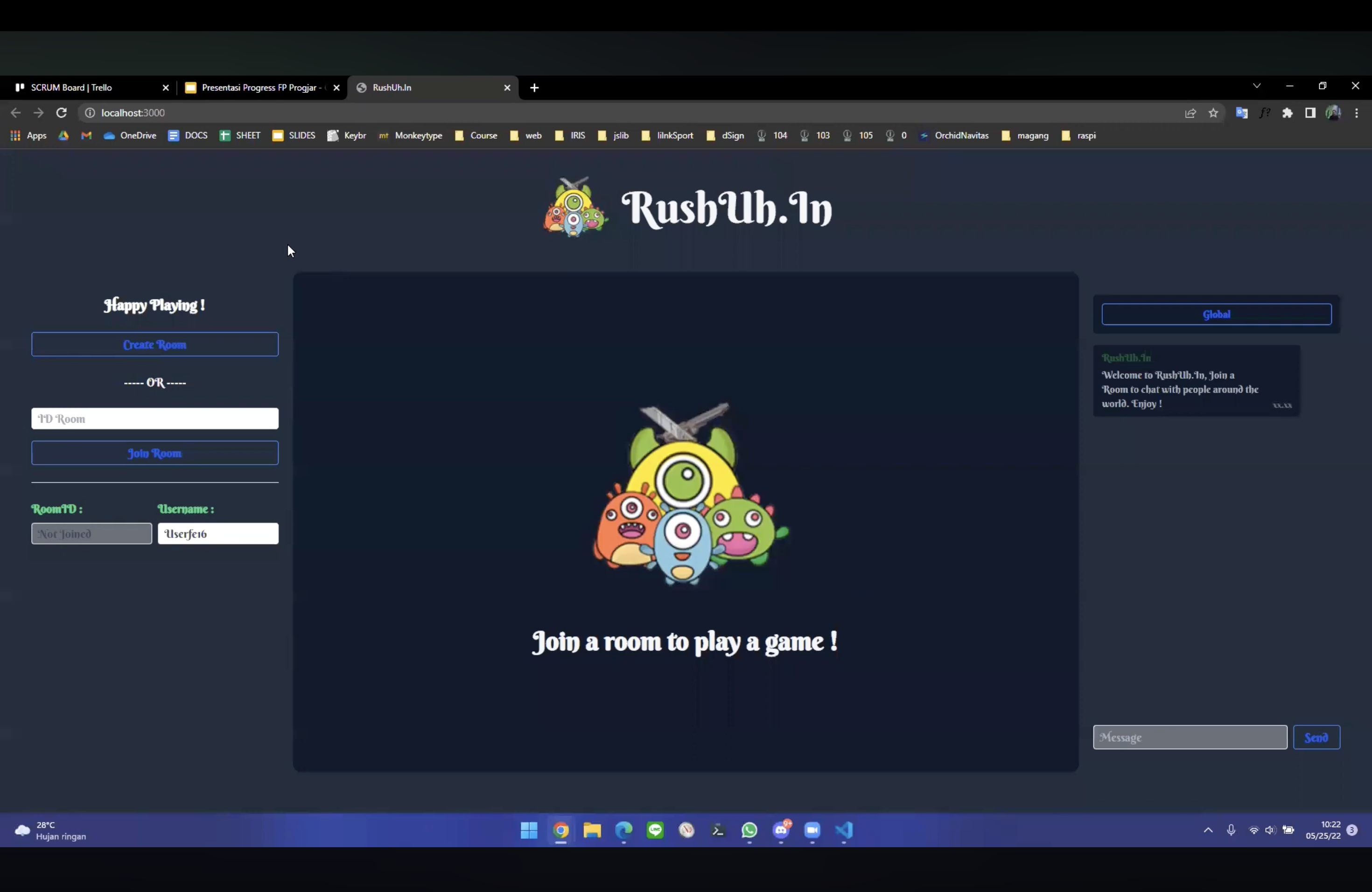This screenshot has width=1372, height=892.
Task: Toggle the Global chat channel
Action: [1215, 314]
